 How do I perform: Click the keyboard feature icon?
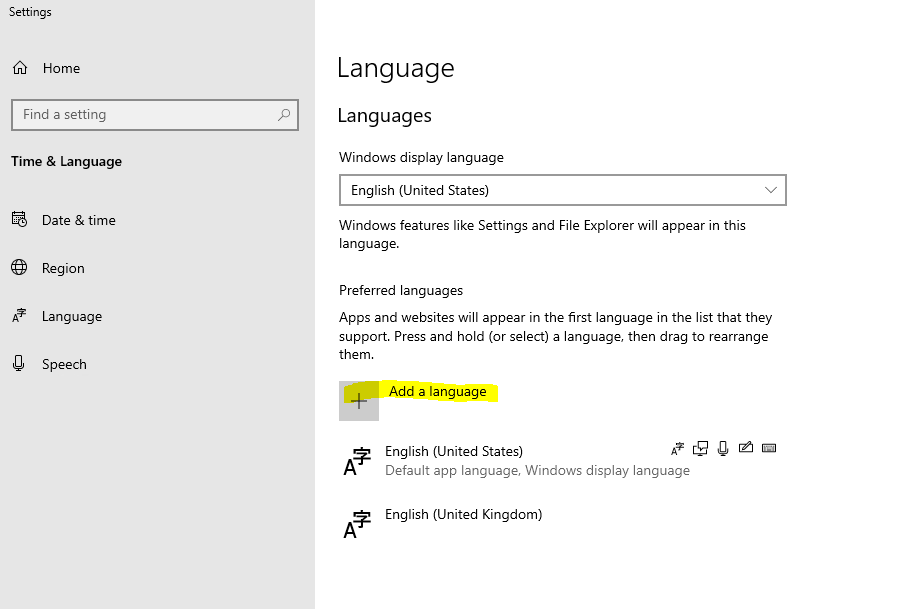[769, 448]
